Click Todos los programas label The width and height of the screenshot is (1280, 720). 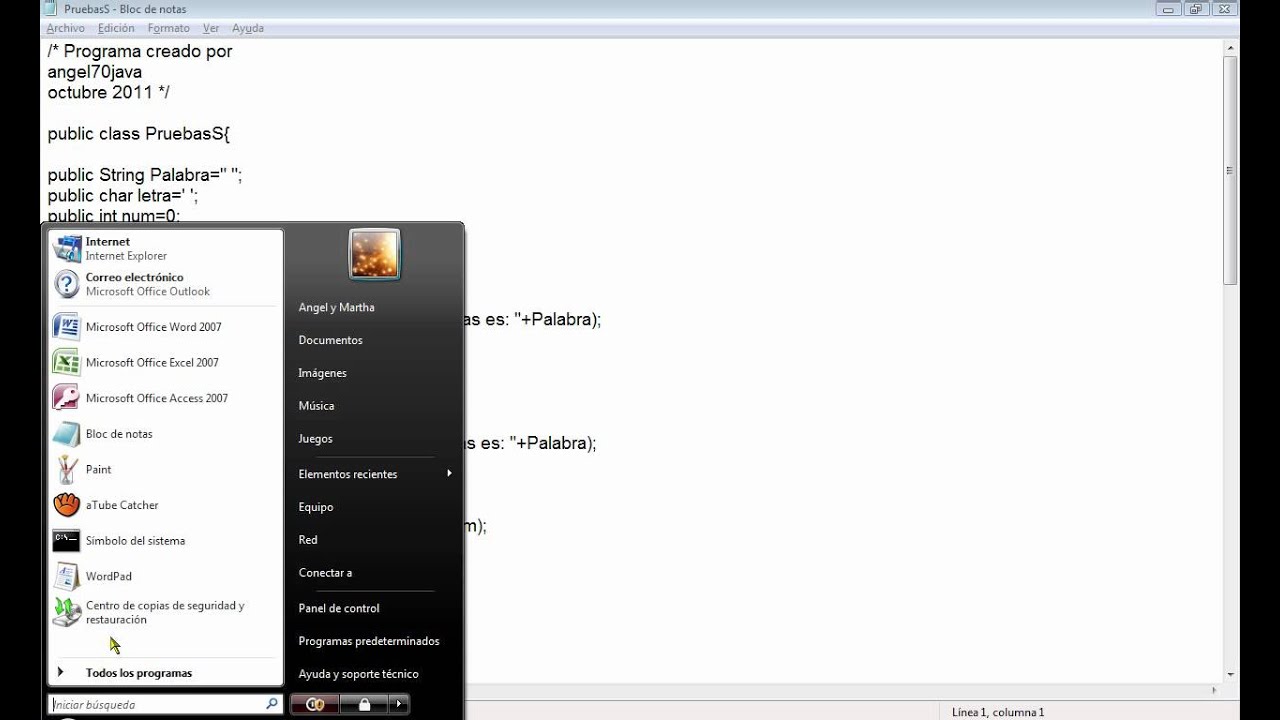point(139,673)
